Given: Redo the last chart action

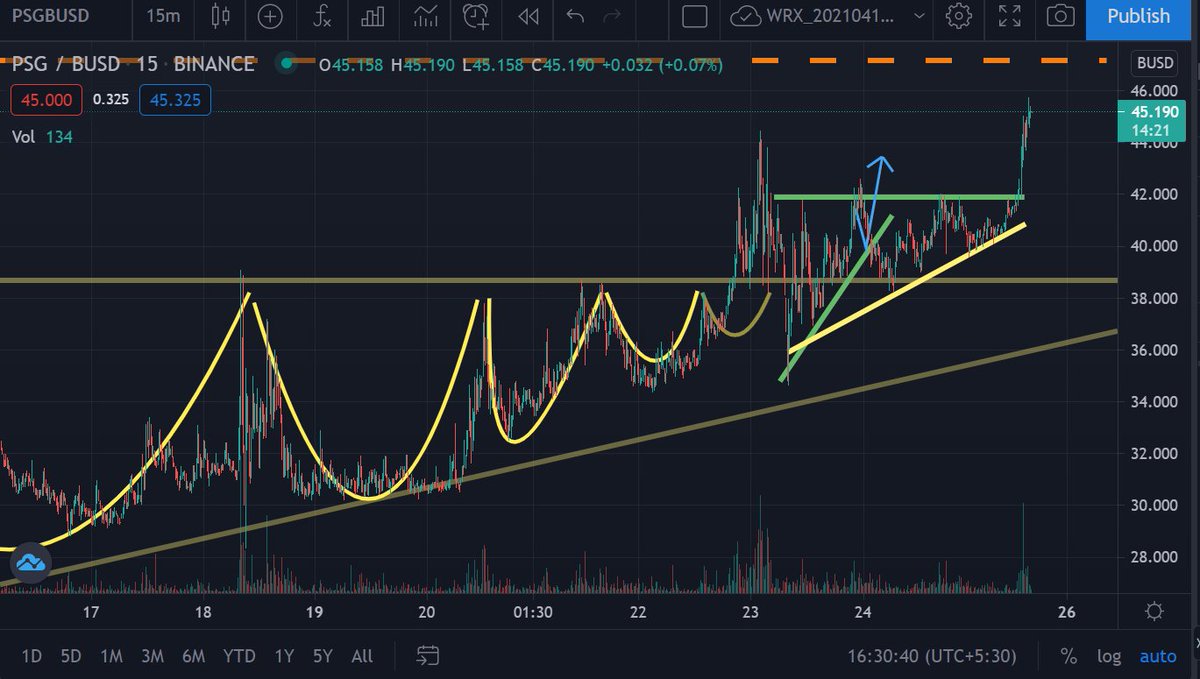Looking at the screenshot, I should tap(613, 16).
